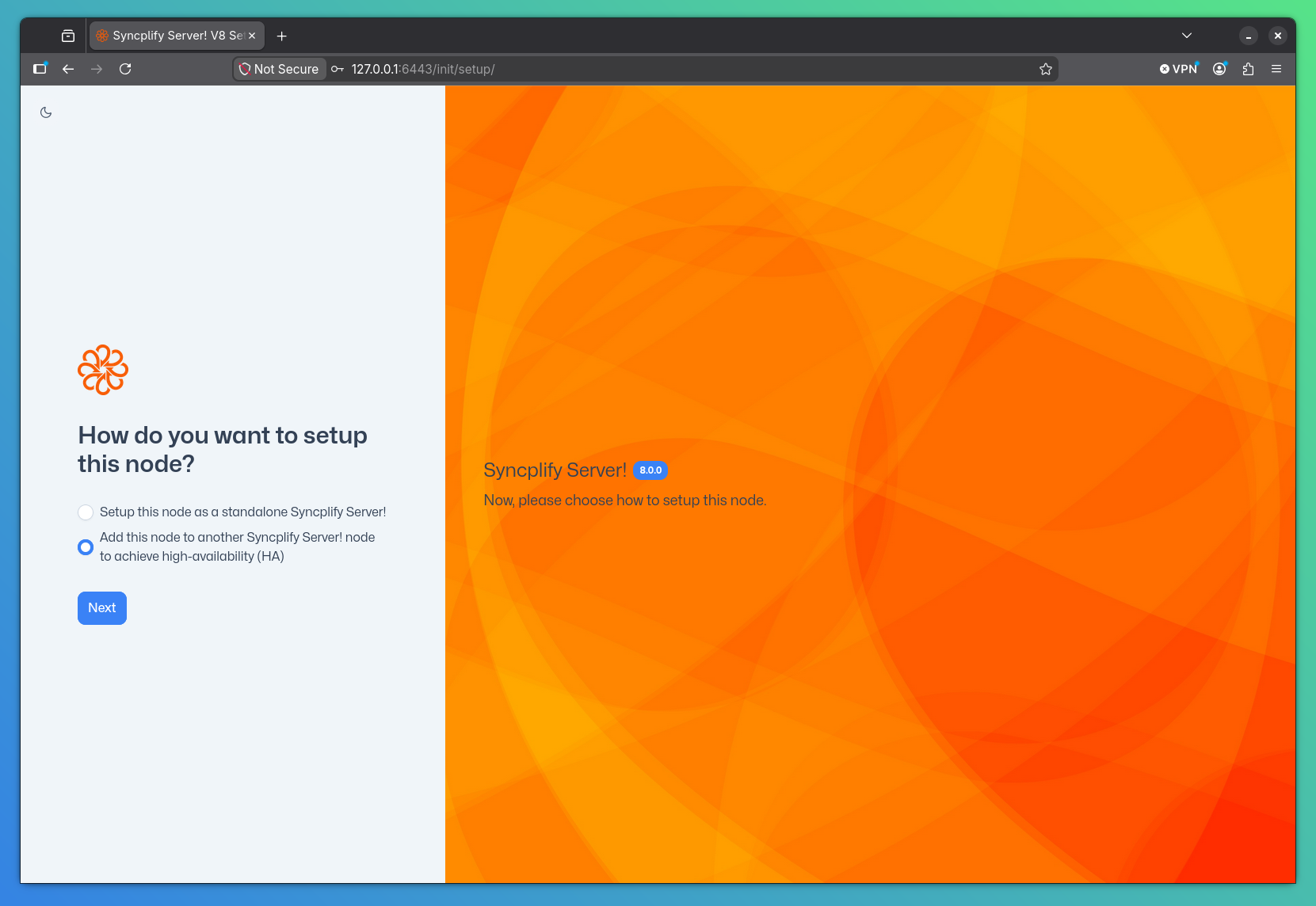Open the VPN panel

[x=1179, y=69]
